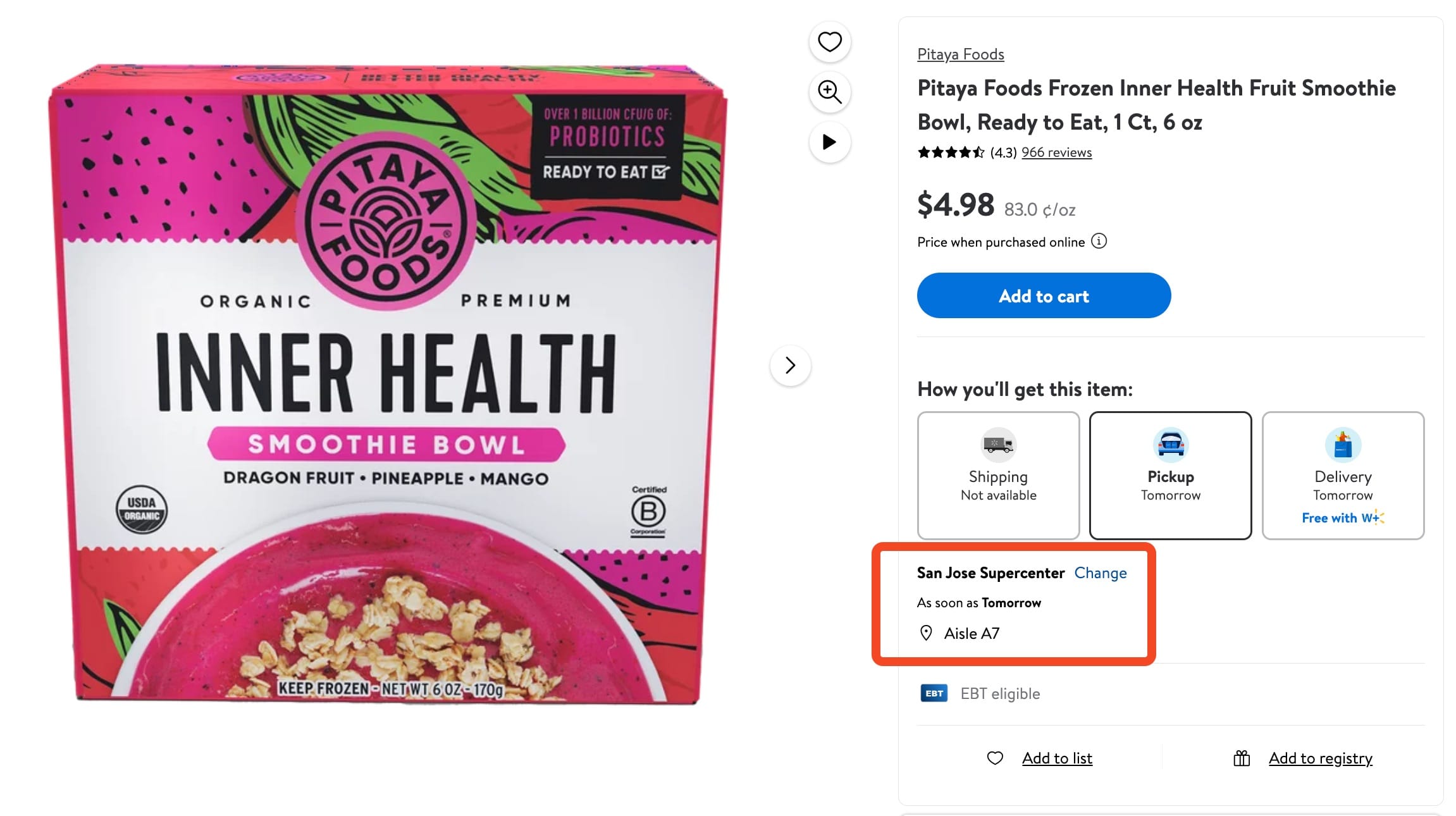Image resolution: width=1456 pixels, height=816 pixels.
Task: Choose the Shipping option tile
Action: click(x=998, y=474)
